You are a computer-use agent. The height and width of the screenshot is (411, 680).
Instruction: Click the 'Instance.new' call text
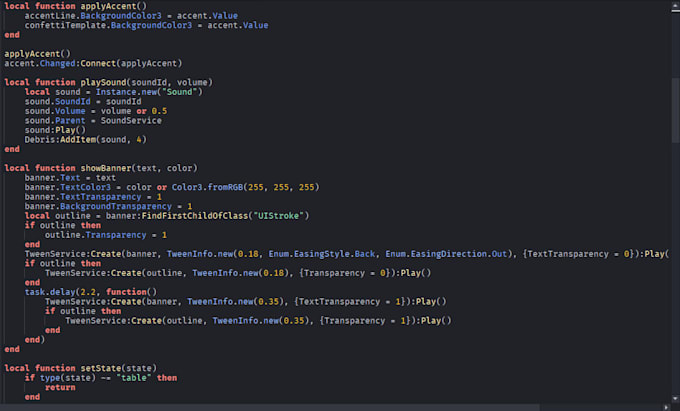click(x=128, y=92)
